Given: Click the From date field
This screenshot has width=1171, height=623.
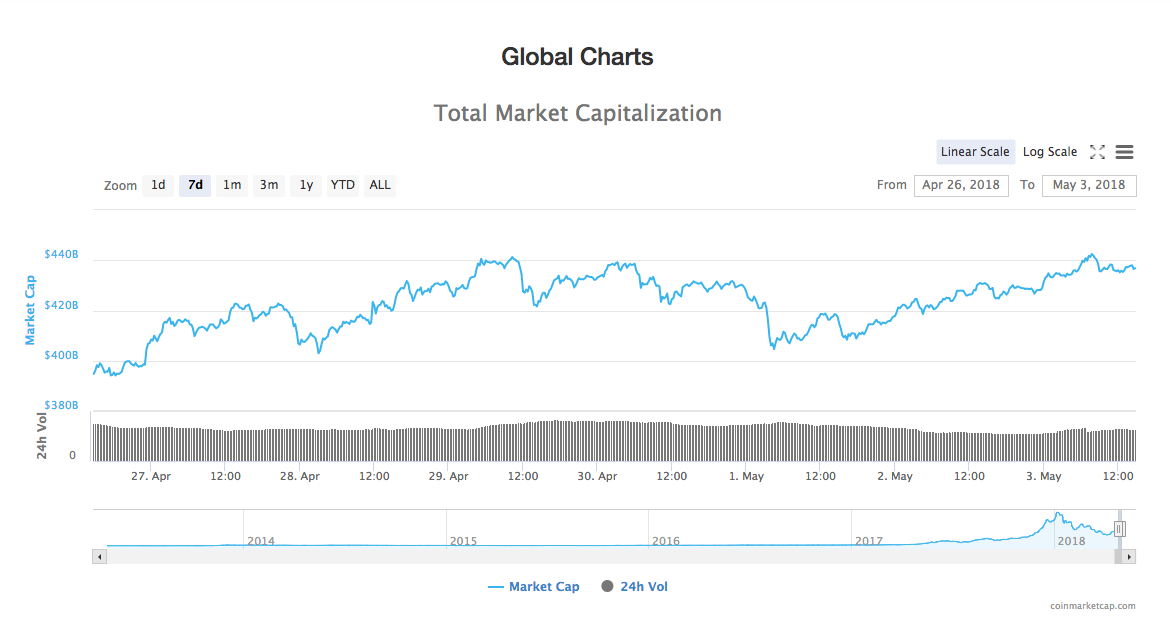Looking at the screenshot, I should [961, 185].
